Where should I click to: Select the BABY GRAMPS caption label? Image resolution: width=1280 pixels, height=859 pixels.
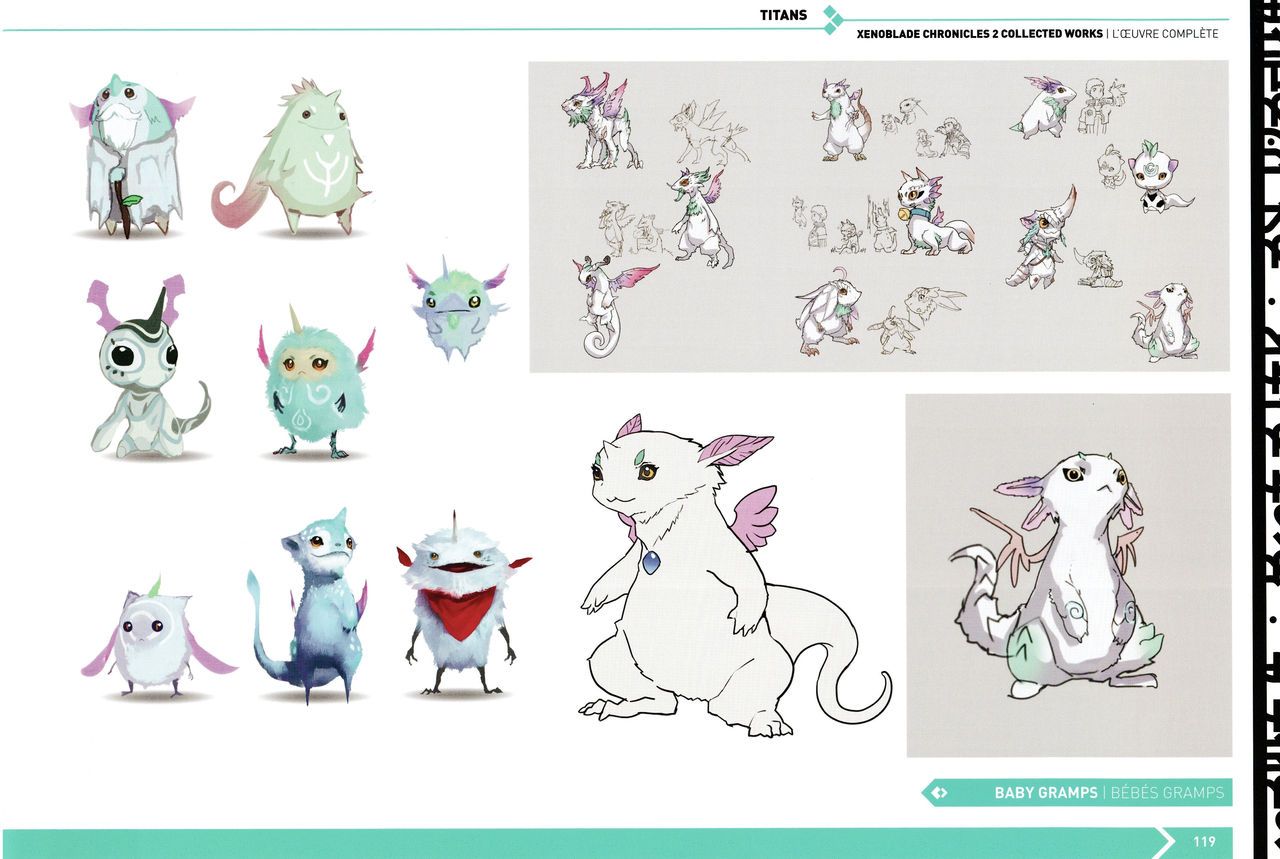(x=1044, y=793)
